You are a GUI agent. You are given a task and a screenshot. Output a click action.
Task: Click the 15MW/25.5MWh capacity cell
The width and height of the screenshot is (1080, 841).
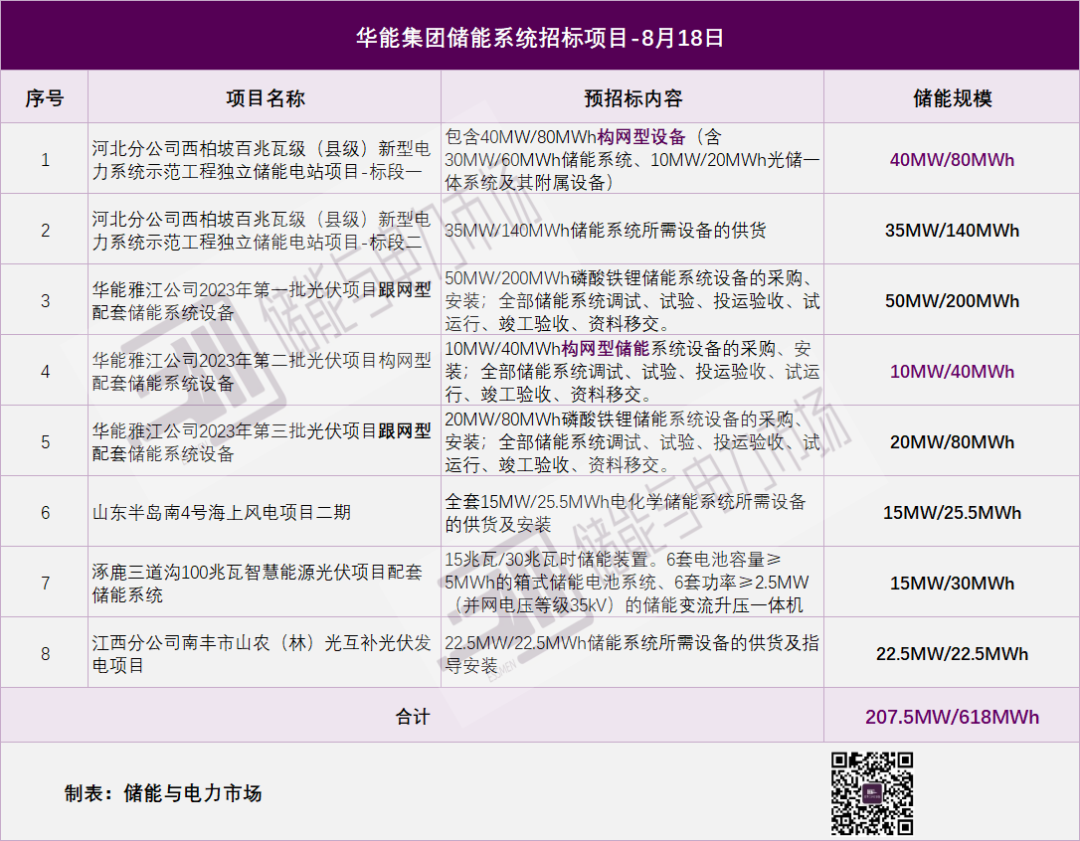click(951, 513)
